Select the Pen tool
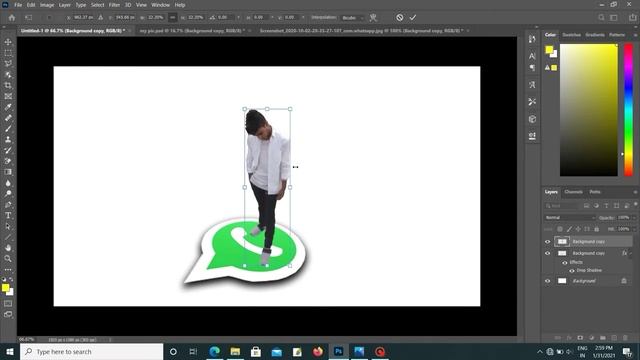 tap(8, 204)
